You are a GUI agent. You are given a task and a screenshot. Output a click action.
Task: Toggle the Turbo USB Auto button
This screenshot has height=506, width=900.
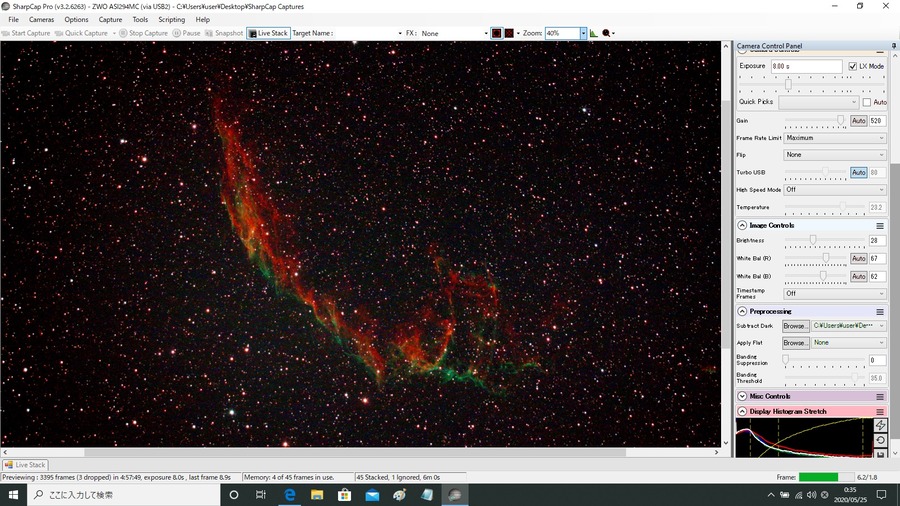(x=858, y=173)
